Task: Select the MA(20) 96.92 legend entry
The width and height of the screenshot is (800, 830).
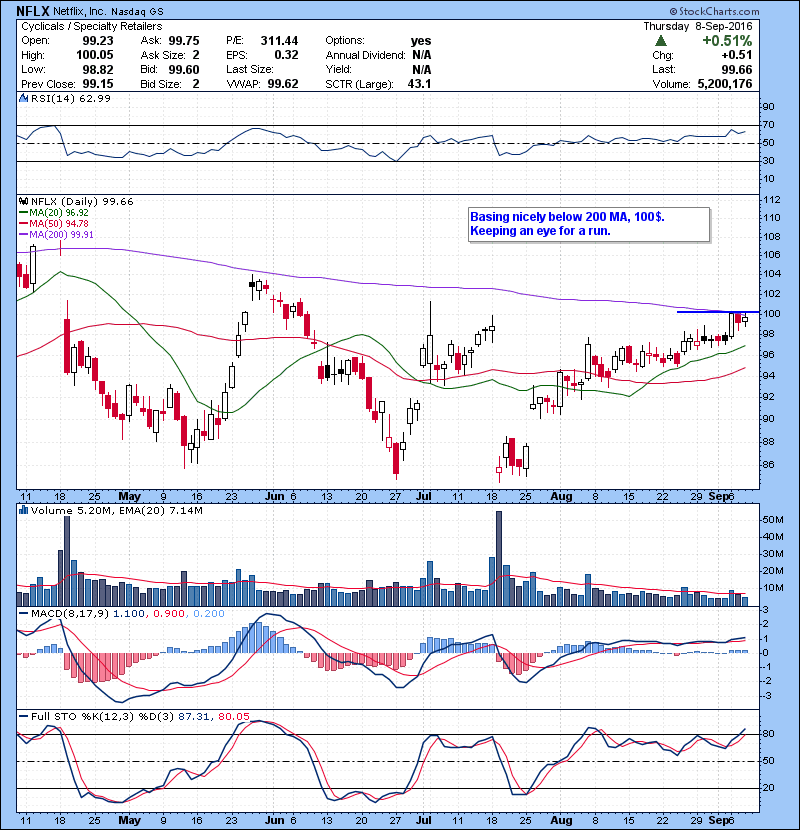Action: [54, 213]
